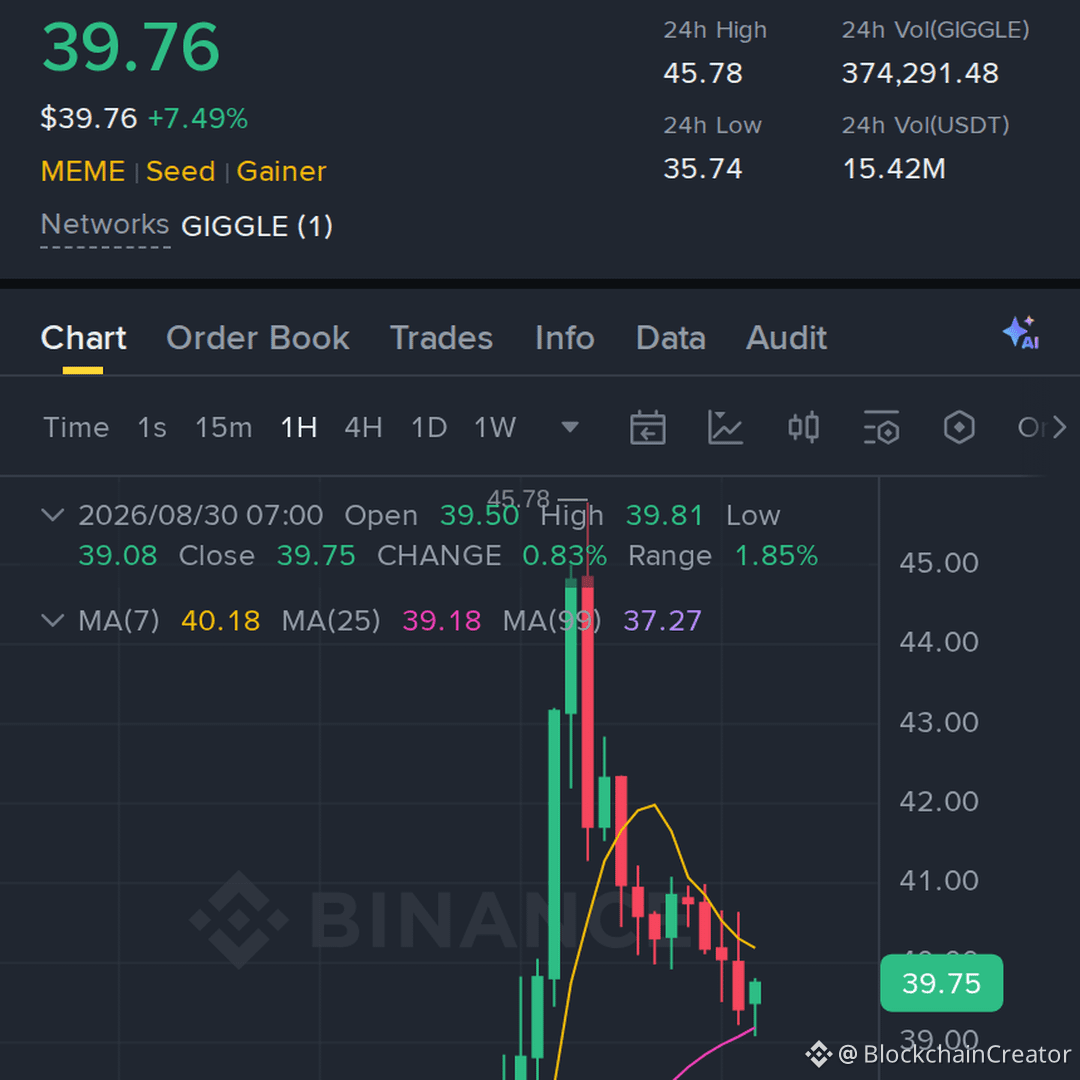Viewport: 1080px width, 1080px height.
Task: Open the more timeframes dropdown arrow
Action: click(x=570, y=427)
